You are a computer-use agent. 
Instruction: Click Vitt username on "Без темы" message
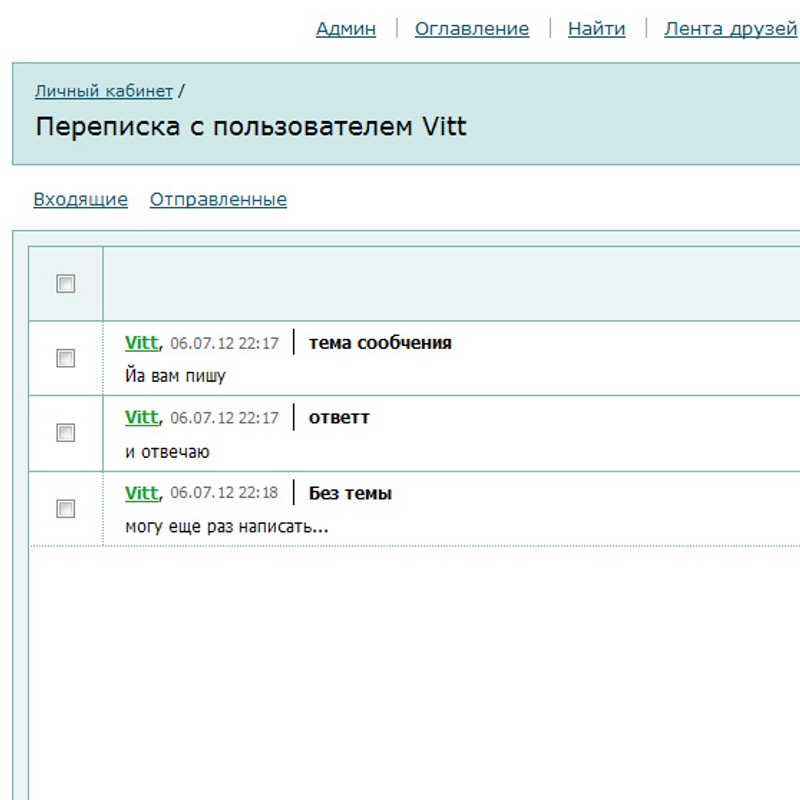click(141, 494)
